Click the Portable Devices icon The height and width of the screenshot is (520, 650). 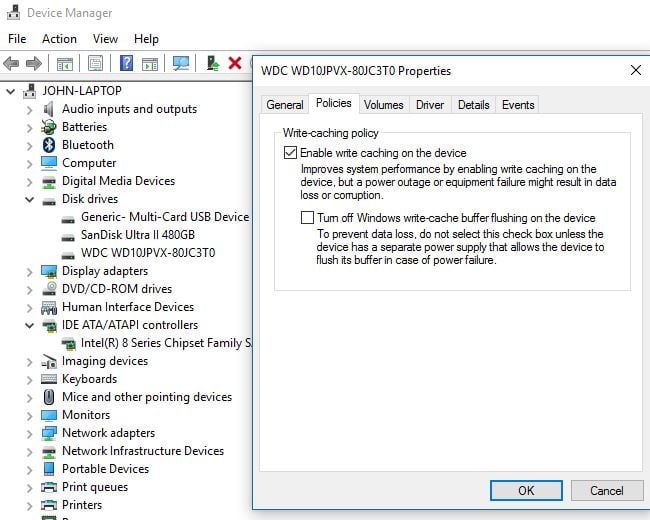pyautogui.click(x=49, y=469)
